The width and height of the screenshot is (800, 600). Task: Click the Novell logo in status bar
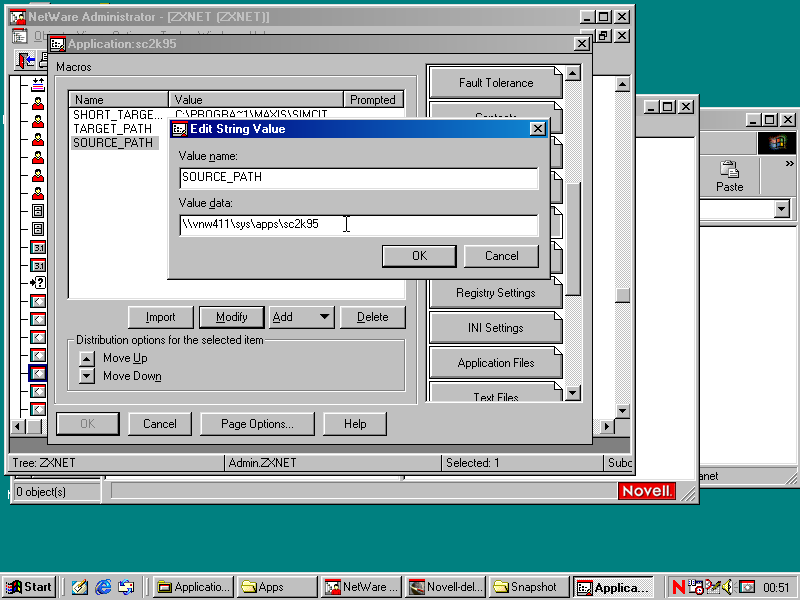(647, 491)
